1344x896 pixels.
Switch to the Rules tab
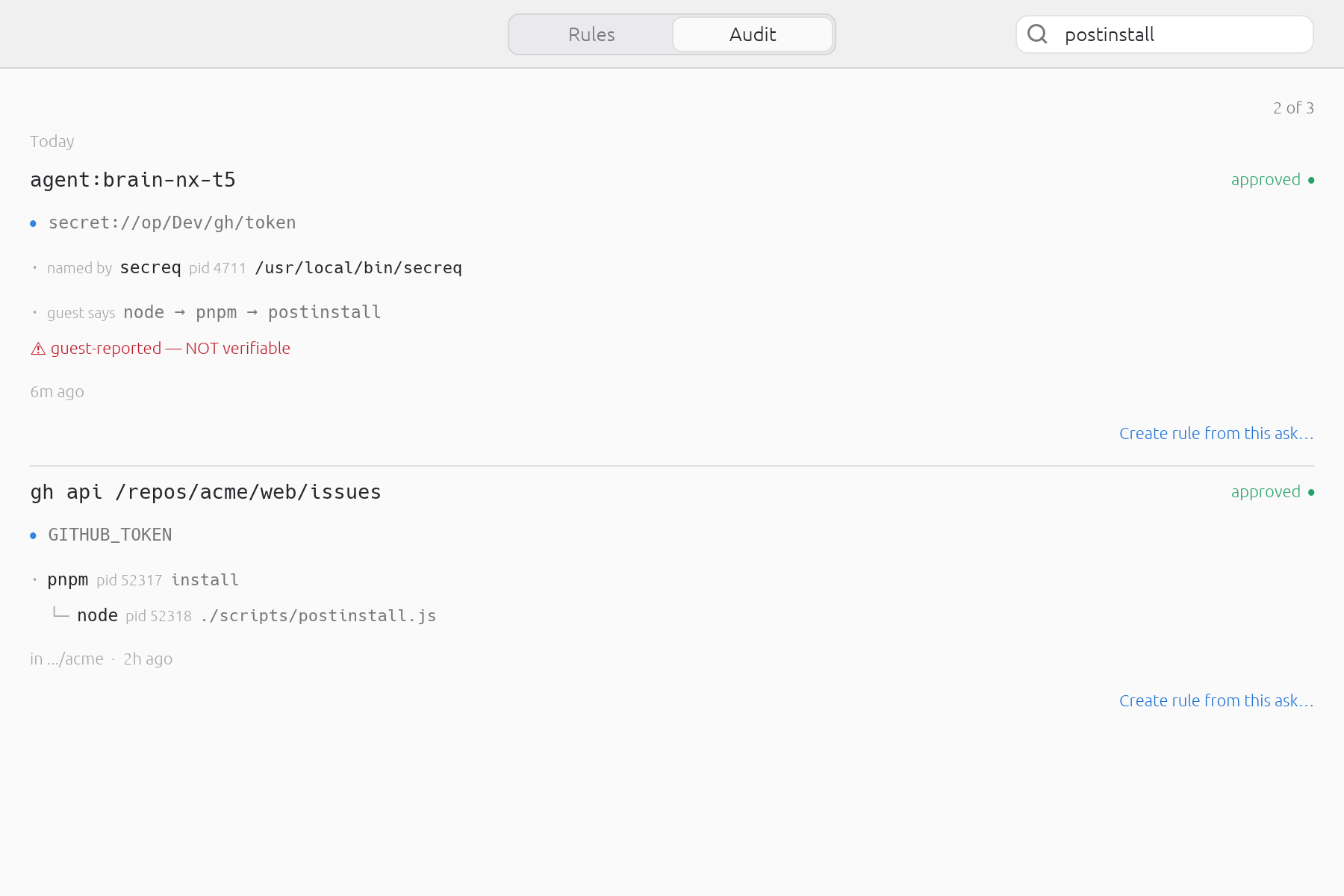tap(591, 34)
